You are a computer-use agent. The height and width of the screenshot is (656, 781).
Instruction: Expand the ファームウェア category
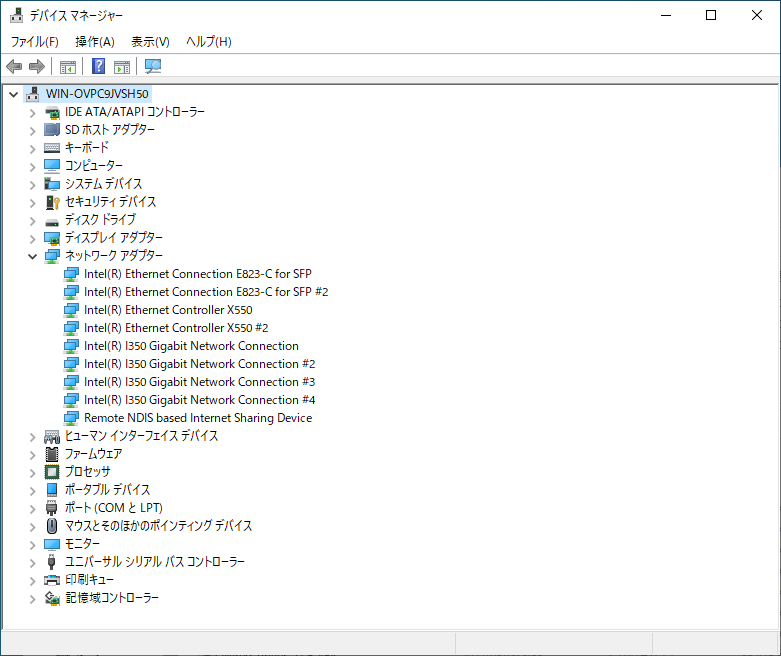pos(32,455)
